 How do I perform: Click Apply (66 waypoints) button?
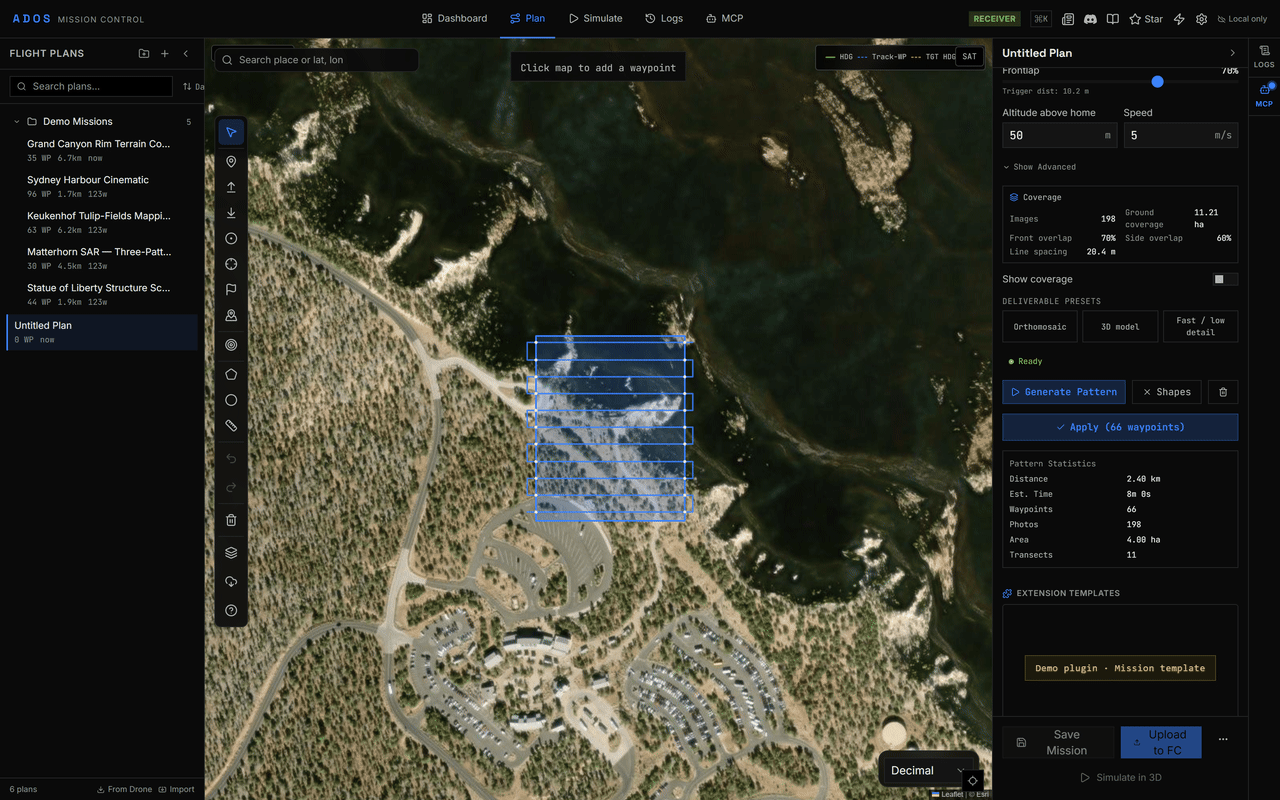(1120, 427)
